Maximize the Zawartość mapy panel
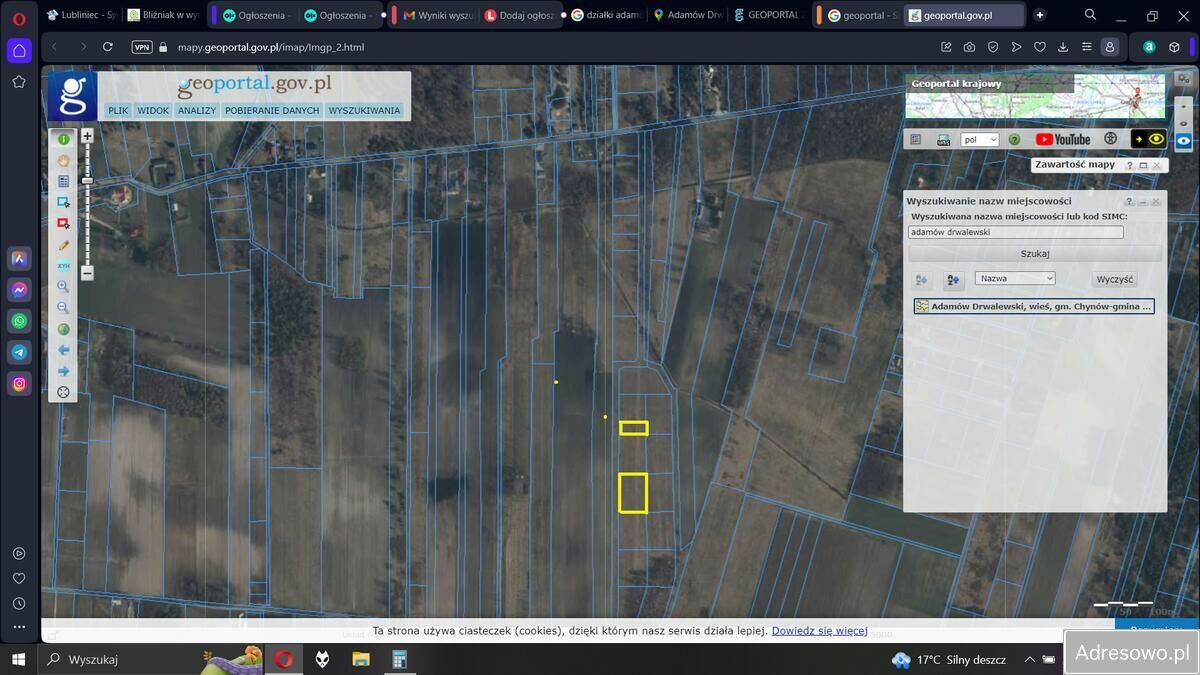 point(1143,165)
